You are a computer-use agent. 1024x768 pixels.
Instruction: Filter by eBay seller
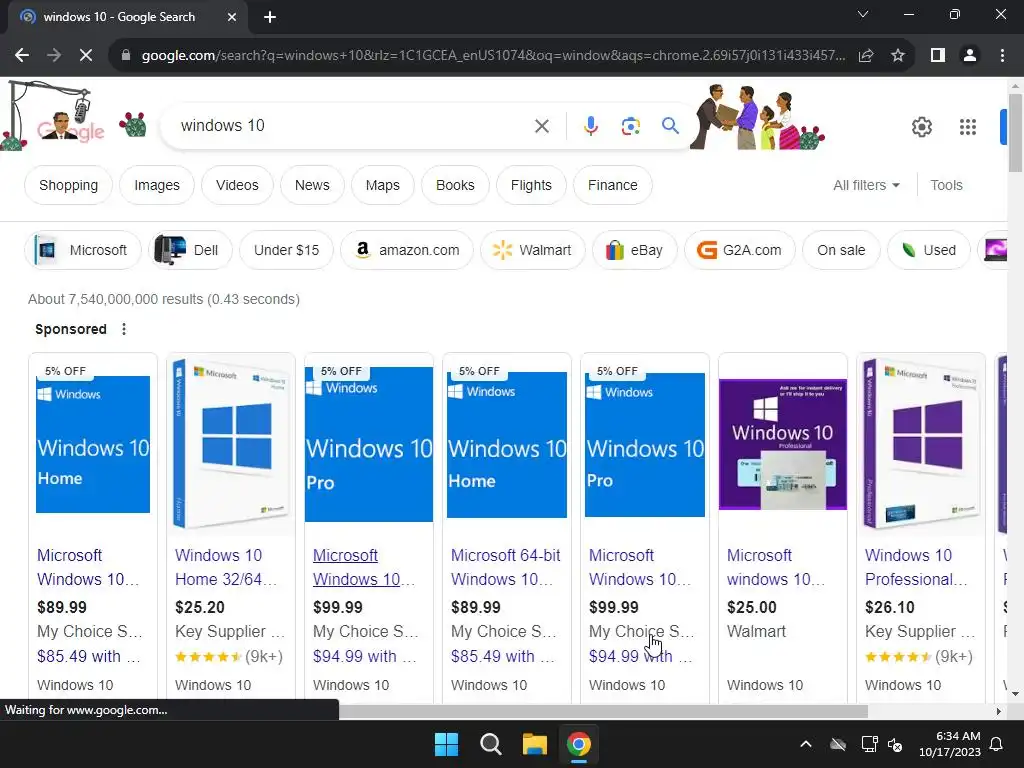point(635,250)
